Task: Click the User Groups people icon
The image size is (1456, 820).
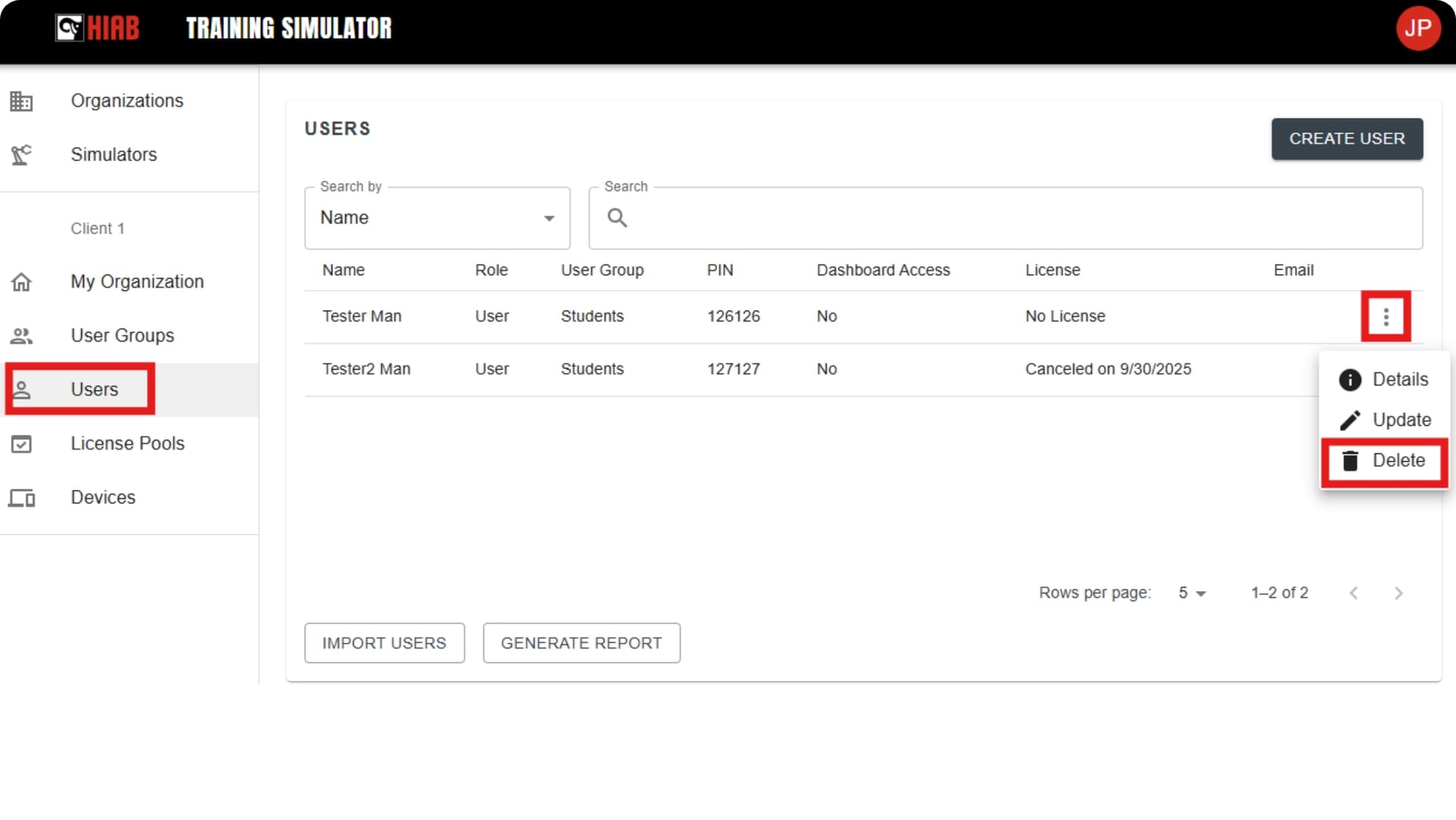Action: (21, 336)
